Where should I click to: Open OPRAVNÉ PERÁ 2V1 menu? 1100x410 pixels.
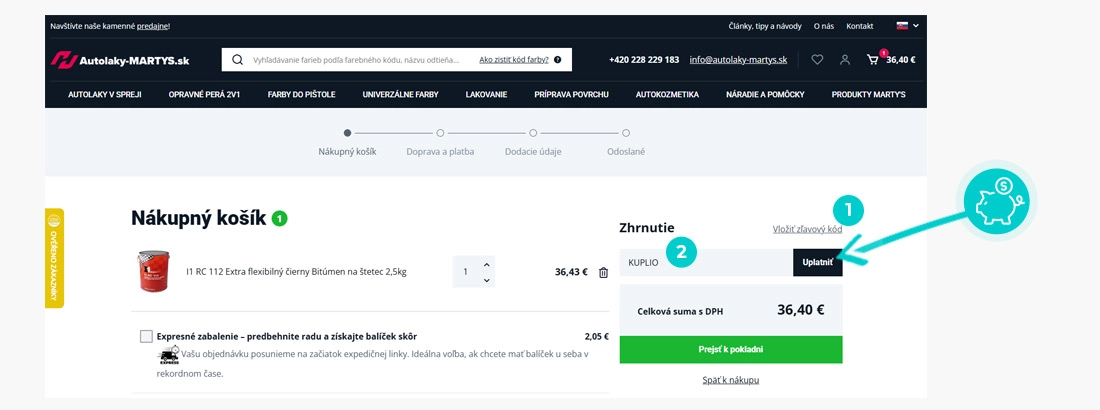point(204,94)
